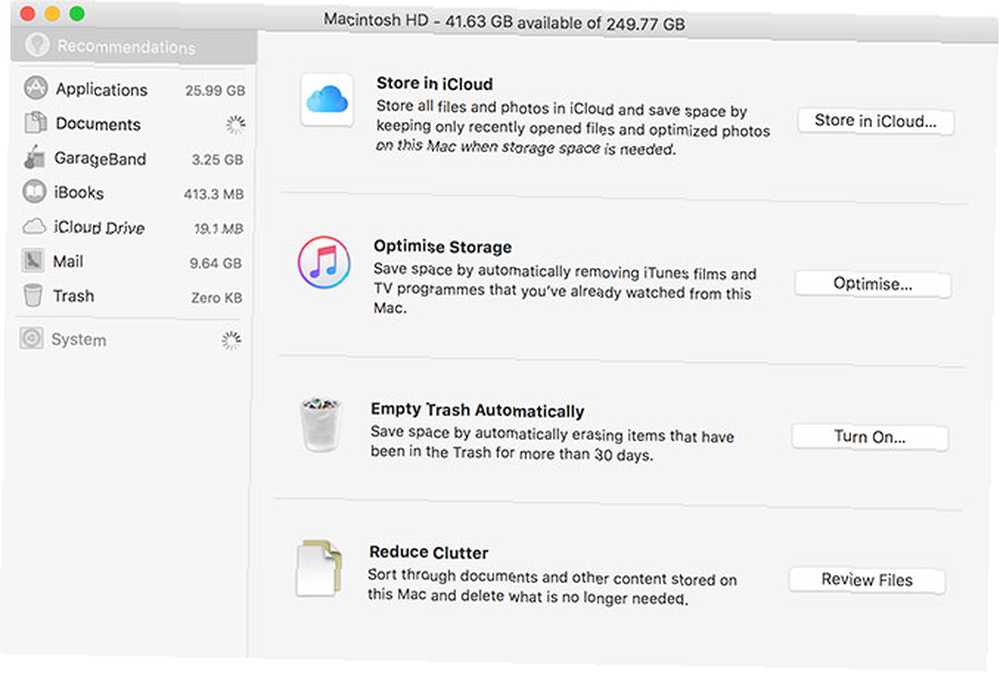Click Applications size 25.99 GB
1000x674 pixels.
coord(215,91)
